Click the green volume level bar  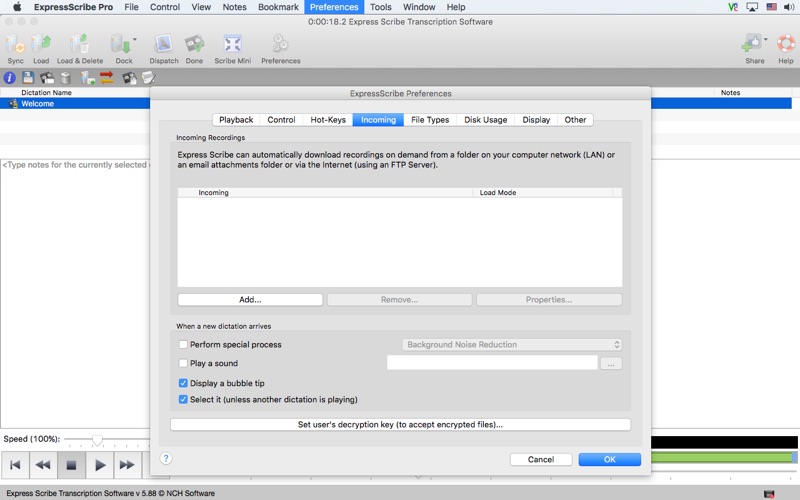(x=722, y=457)
